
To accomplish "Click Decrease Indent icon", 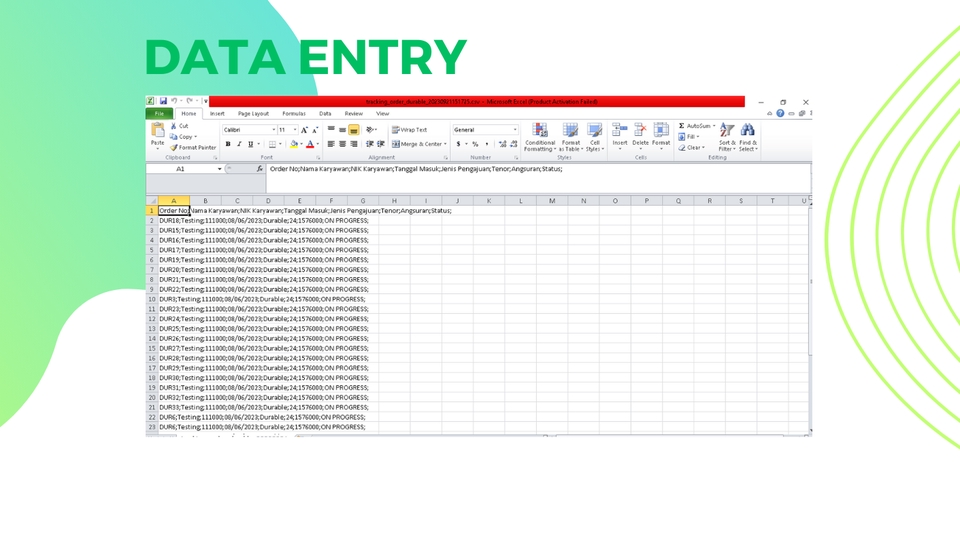I will click(x=370, y=144).
